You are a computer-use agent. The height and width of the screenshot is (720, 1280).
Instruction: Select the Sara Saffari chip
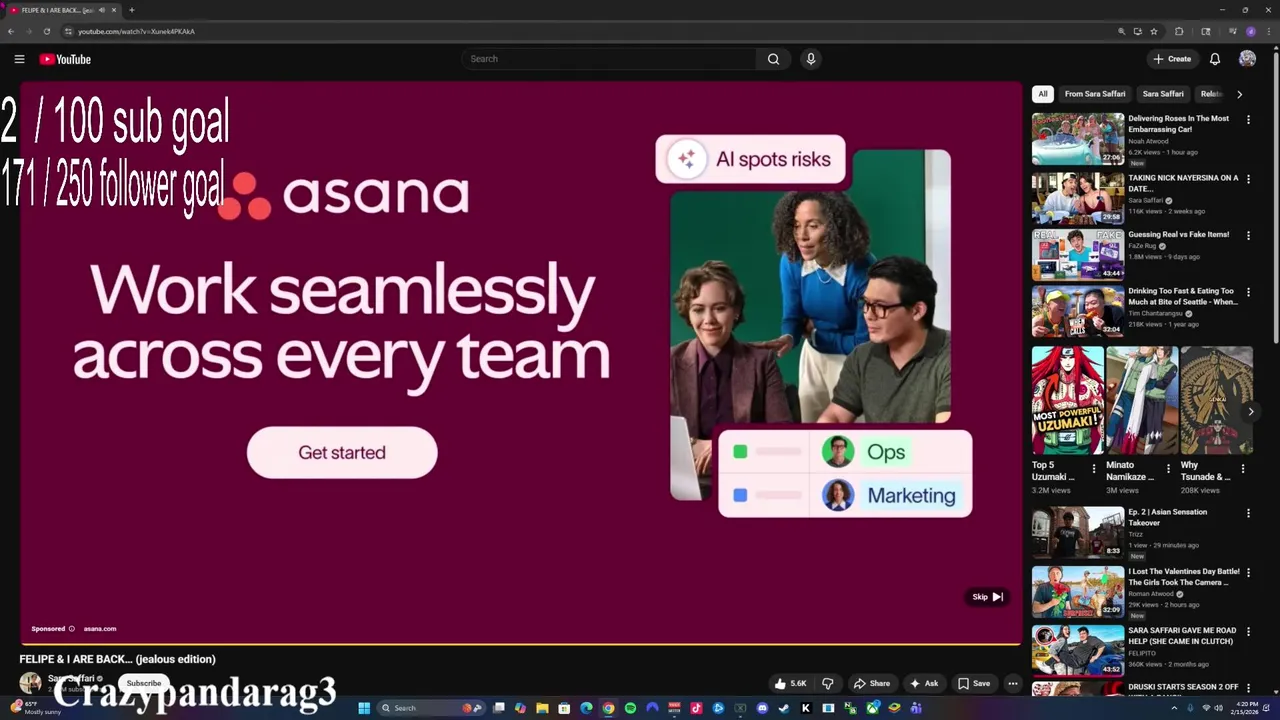coord(1163,94)
